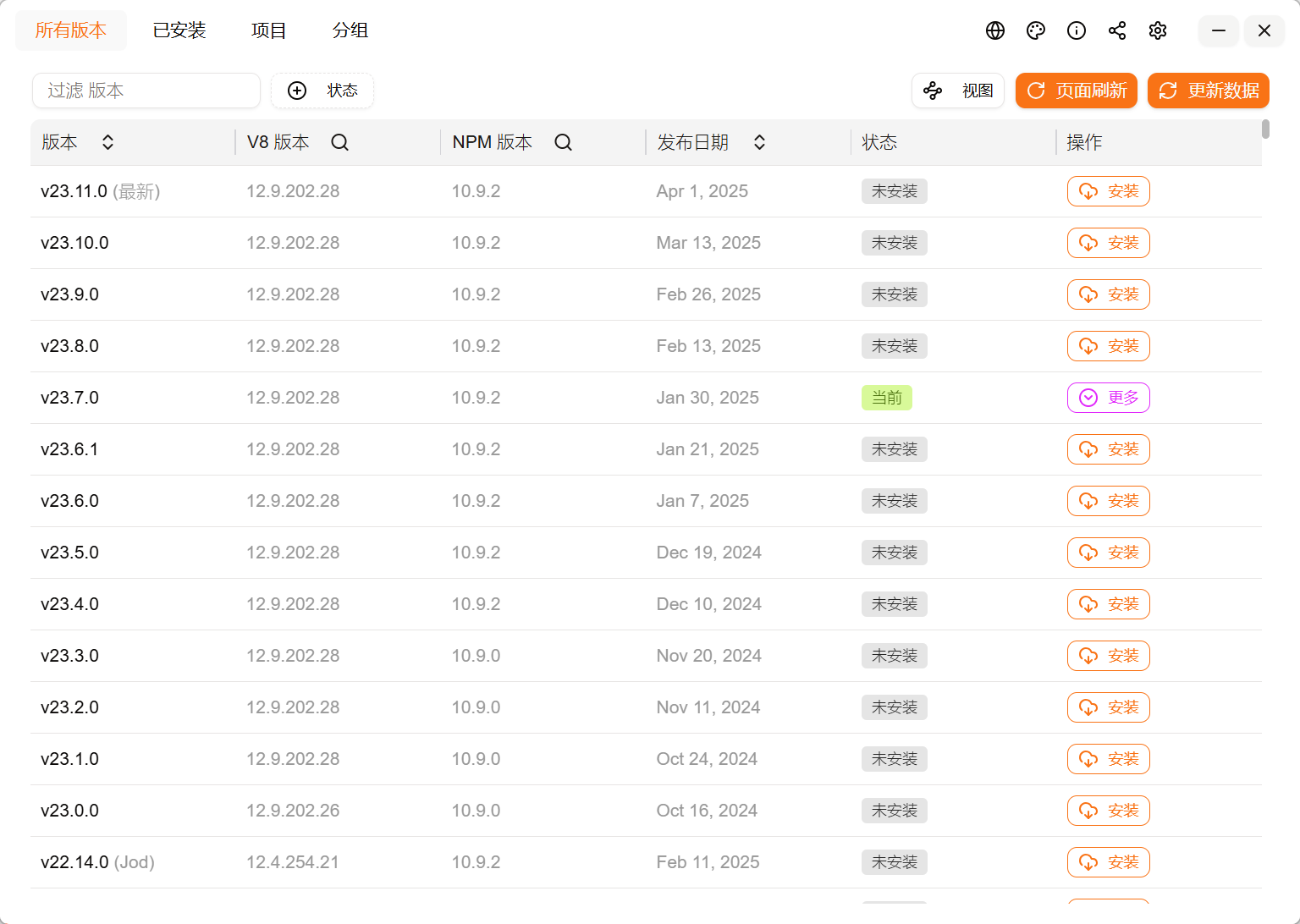Click the 状态 column header
The height and width of the screenshot is (924, 1300).
tap(879, 142)
